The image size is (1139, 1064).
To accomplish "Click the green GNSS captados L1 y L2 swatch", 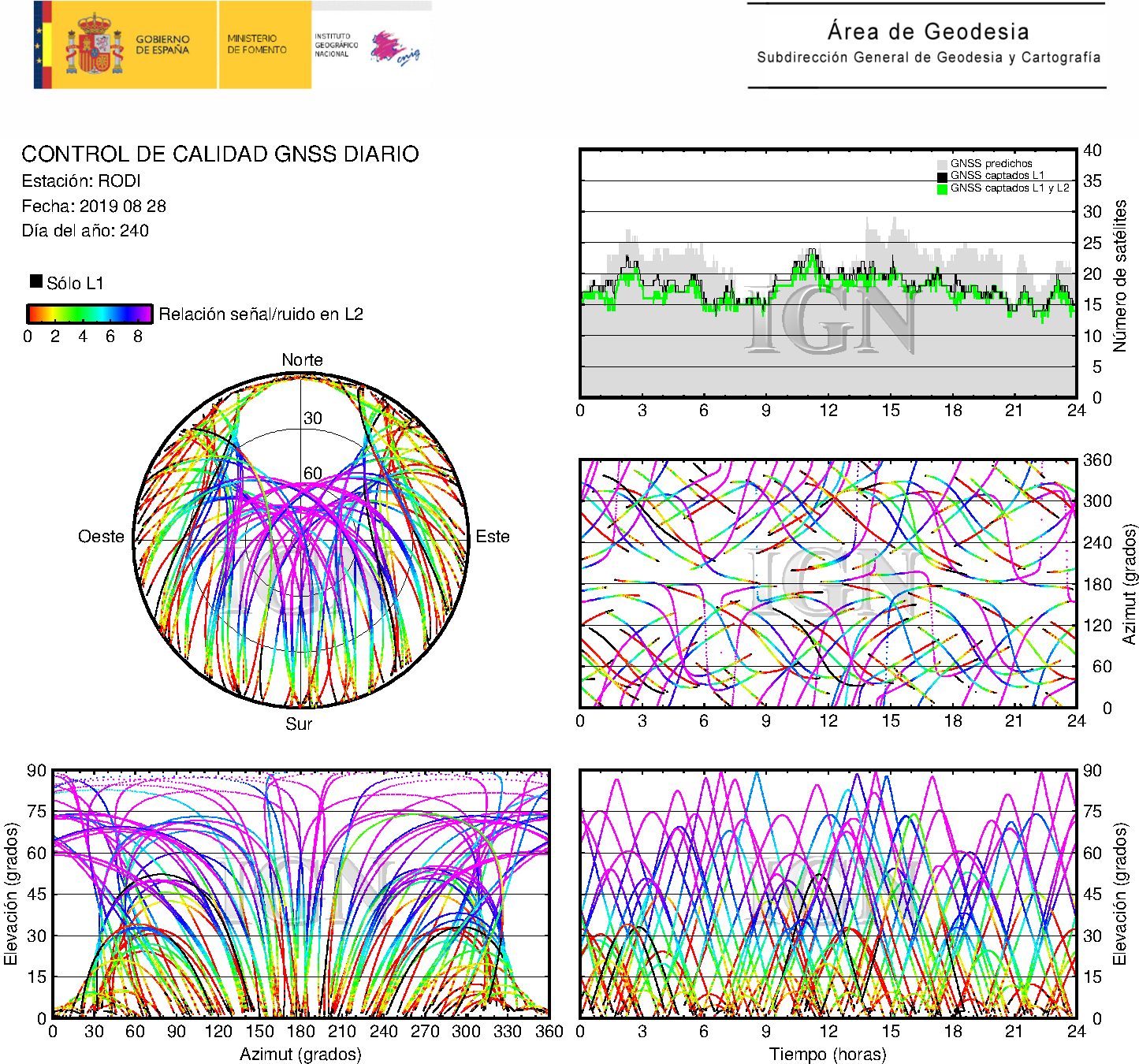I will click(942, 189).
